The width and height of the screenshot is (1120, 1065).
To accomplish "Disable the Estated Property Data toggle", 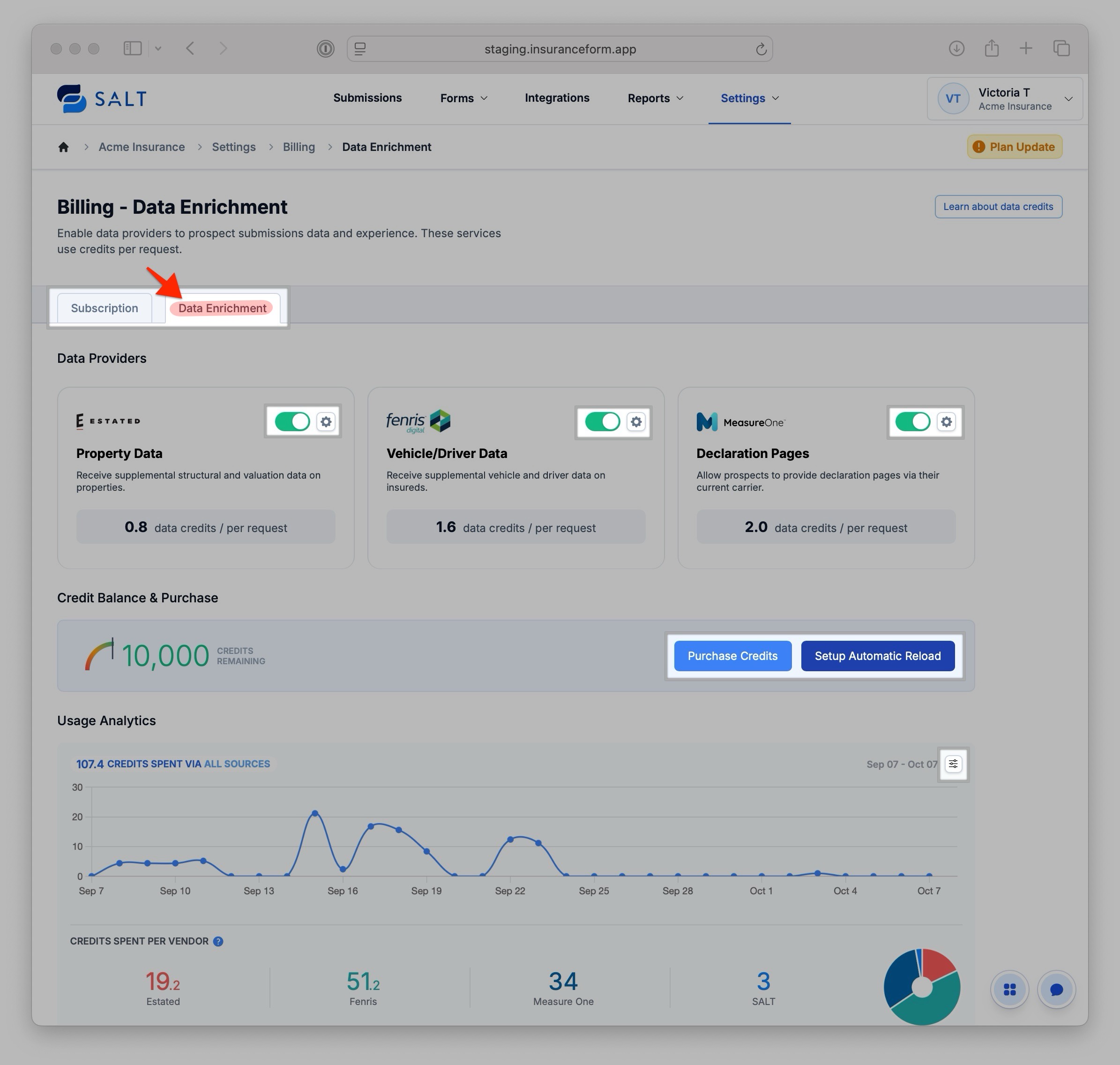I will tap(292, 422).
